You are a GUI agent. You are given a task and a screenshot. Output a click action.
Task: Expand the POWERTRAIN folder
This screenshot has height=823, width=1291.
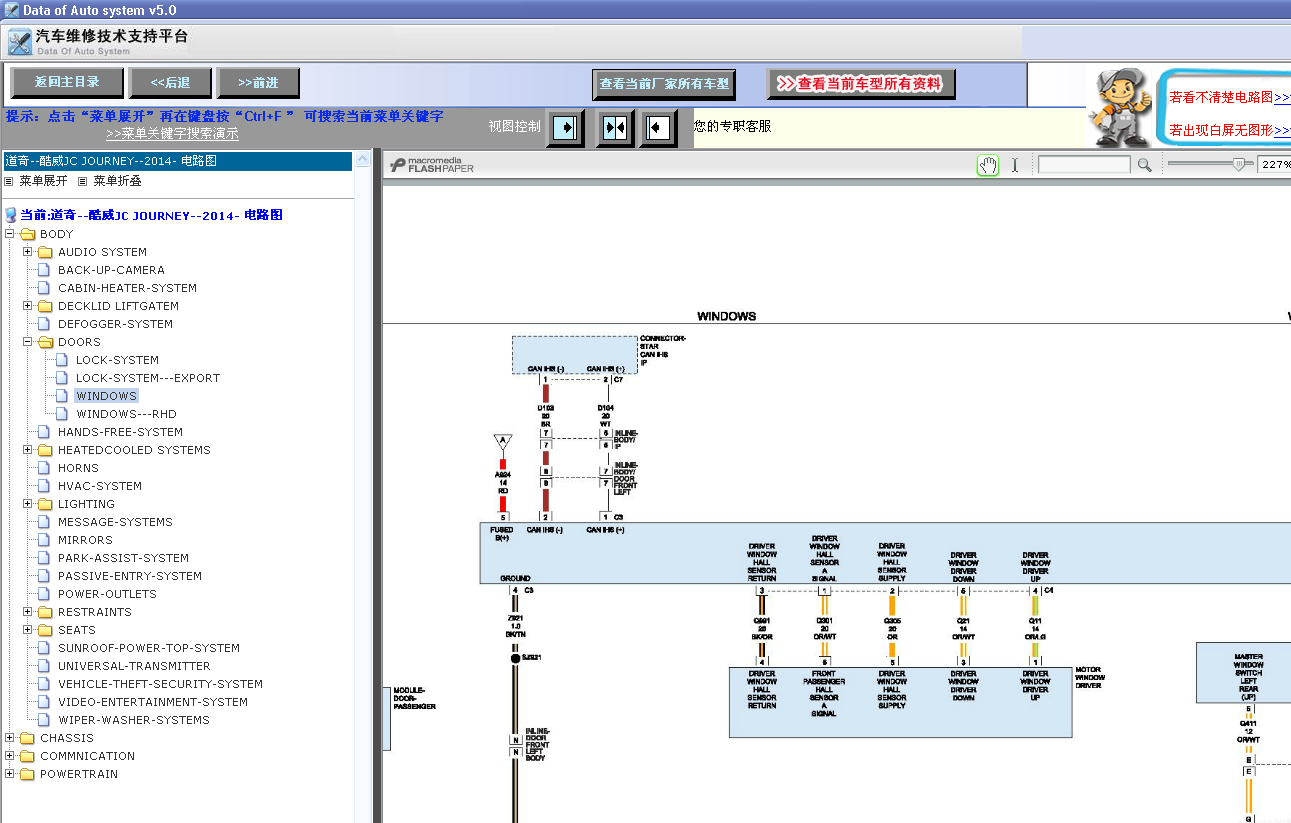pyautogui.click(x=10, y=774)
